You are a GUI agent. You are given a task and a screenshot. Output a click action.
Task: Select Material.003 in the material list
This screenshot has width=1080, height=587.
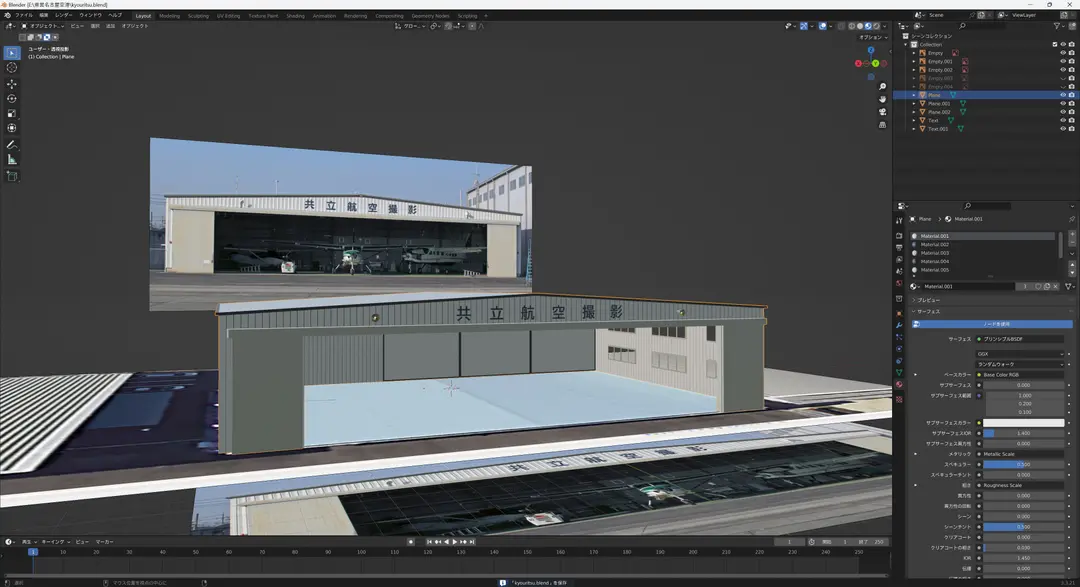pyautogui.click(x=984, y=253)
